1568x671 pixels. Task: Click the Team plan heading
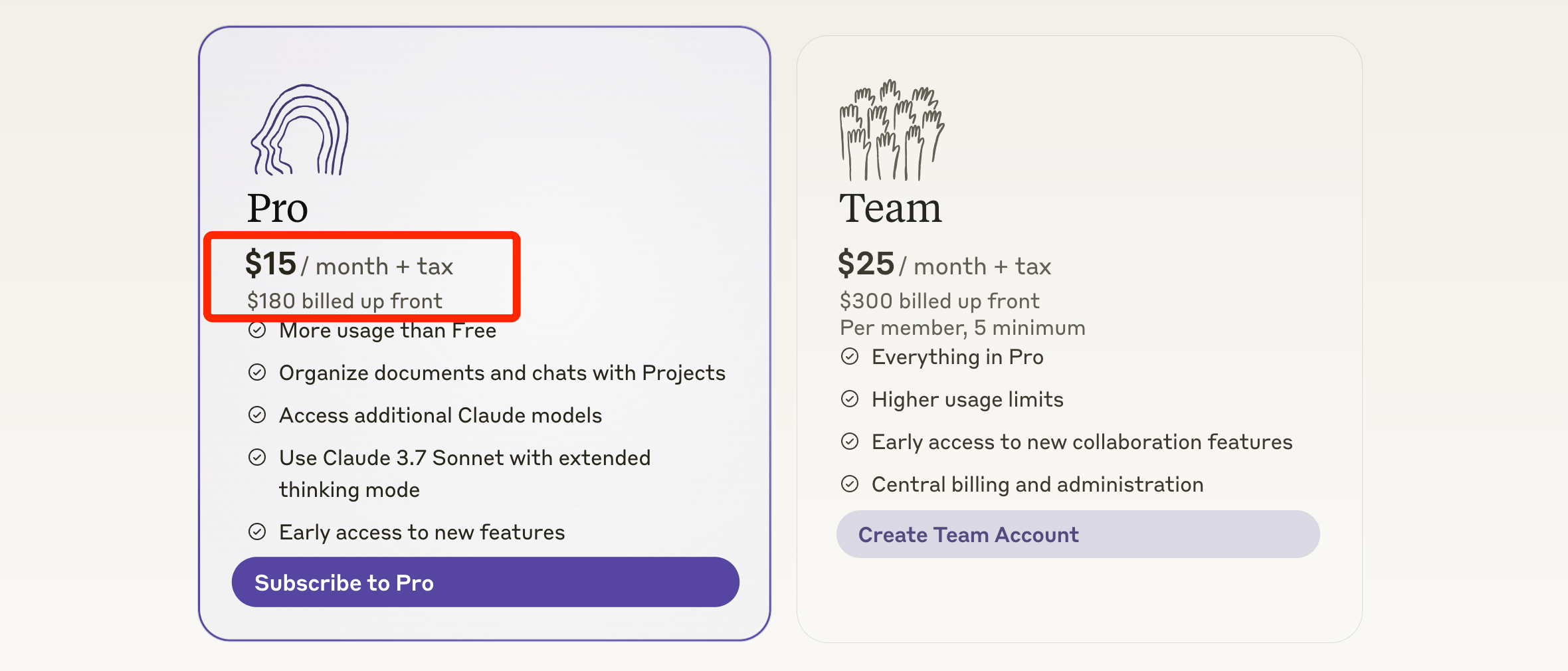(890, 208)
